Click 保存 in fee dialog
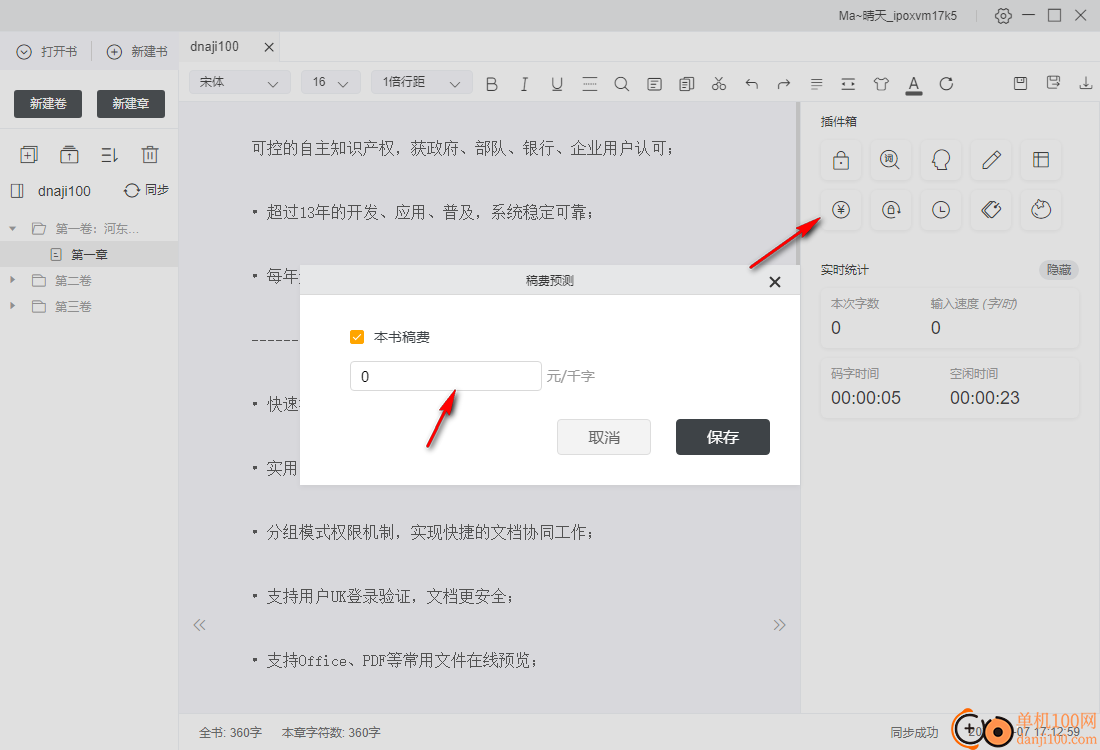The width and height of the screenshot is (1100, 750). coord(723,437)
